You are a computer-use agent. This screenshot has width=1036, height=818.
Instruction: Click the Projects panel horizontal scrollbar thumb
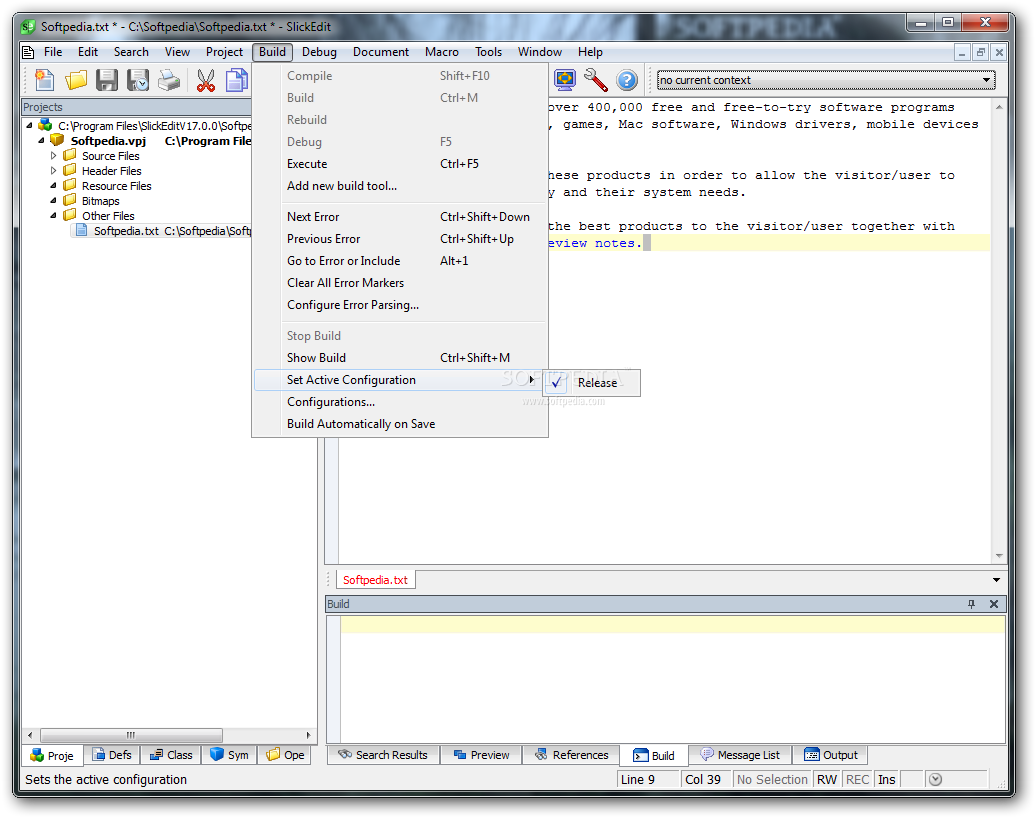tap(131, 735)
